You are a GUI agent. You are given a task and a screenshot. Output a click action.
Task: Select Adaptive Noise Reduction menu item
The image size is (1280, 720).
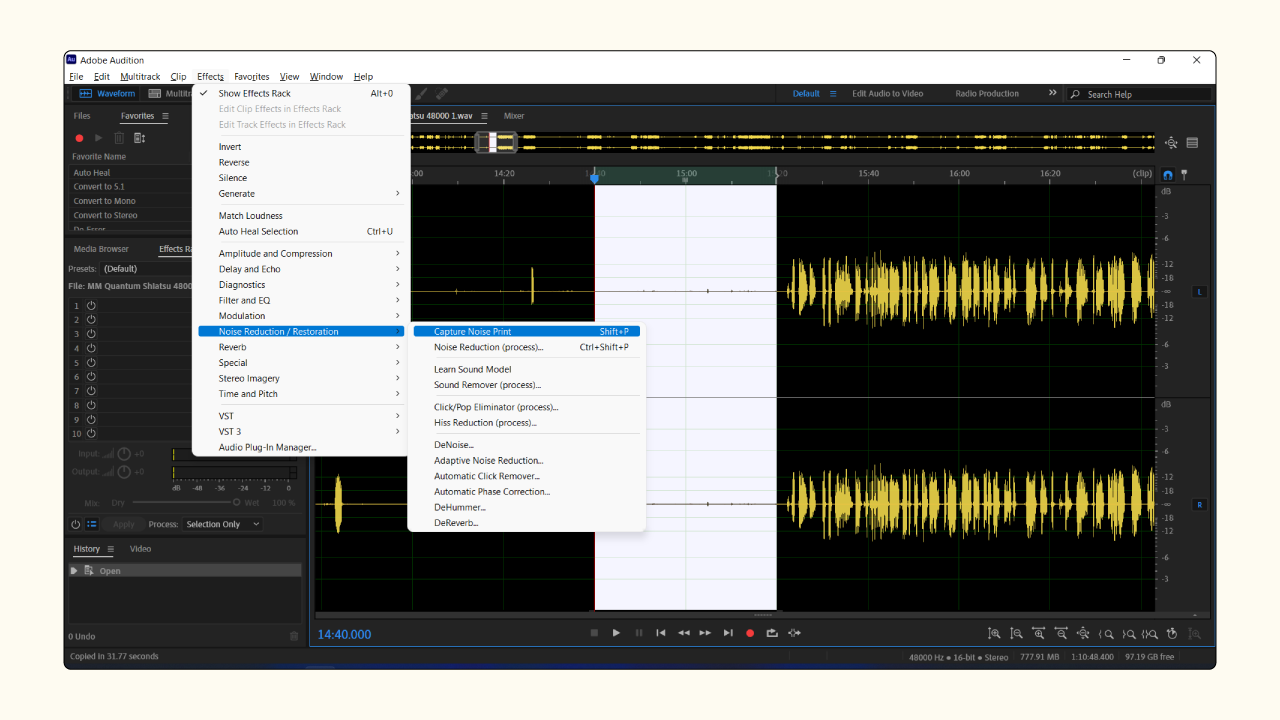527,461
